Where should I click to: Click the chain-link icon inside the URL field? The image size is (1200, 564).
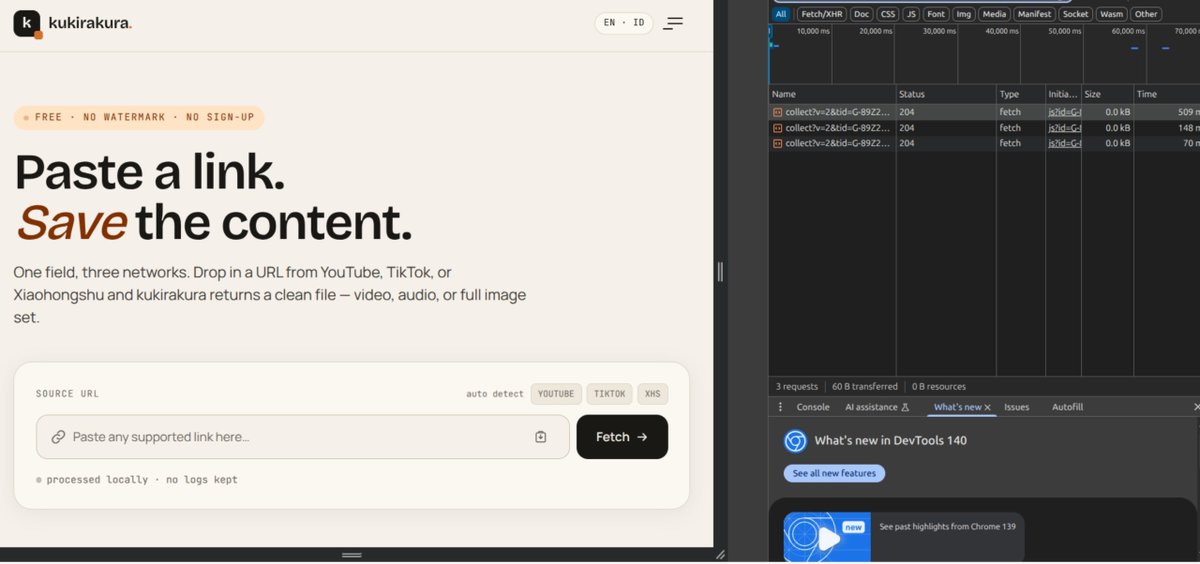58,437
